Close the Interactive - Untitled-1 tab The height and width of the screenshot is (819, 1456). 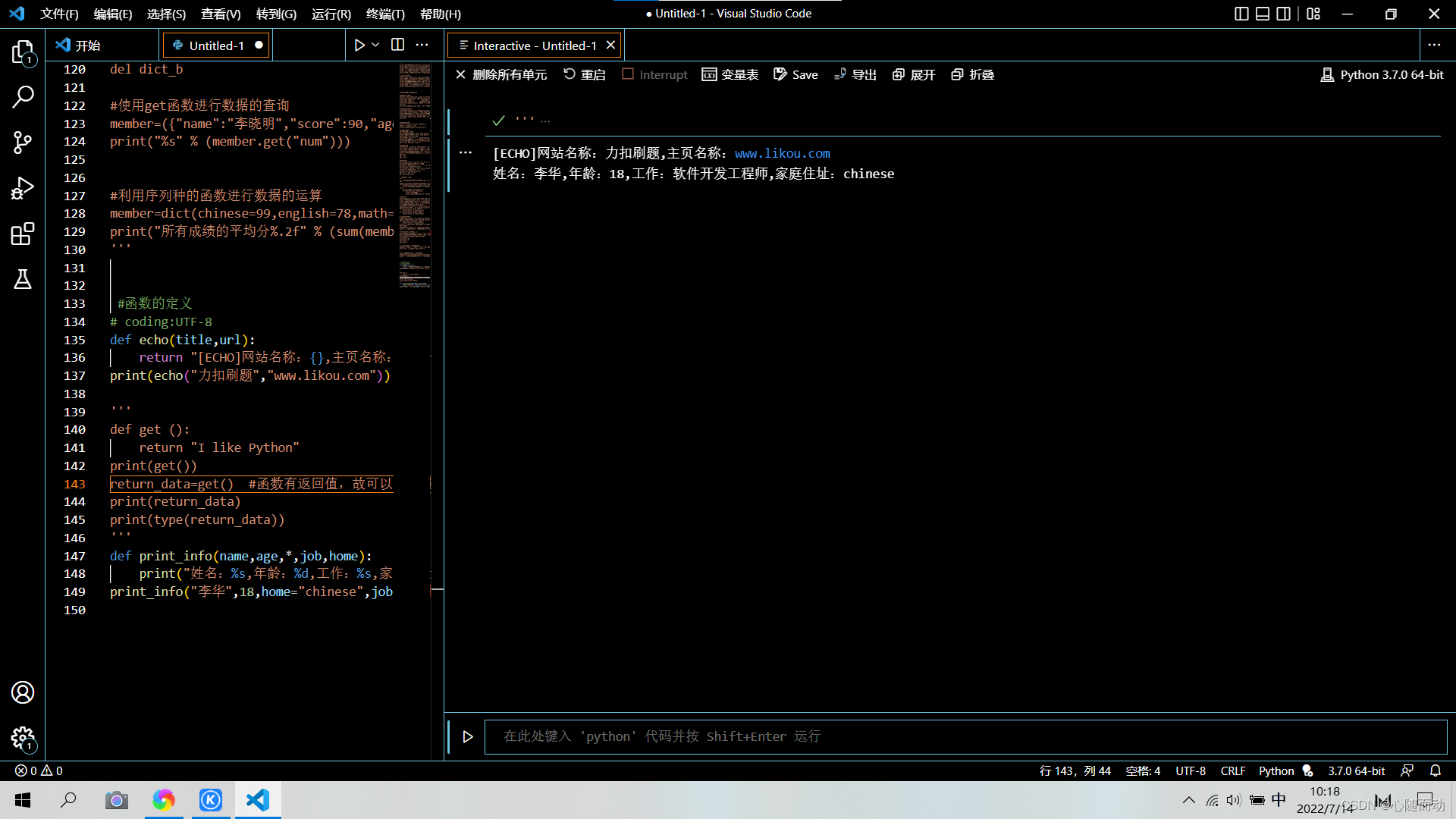click(610, 45)
